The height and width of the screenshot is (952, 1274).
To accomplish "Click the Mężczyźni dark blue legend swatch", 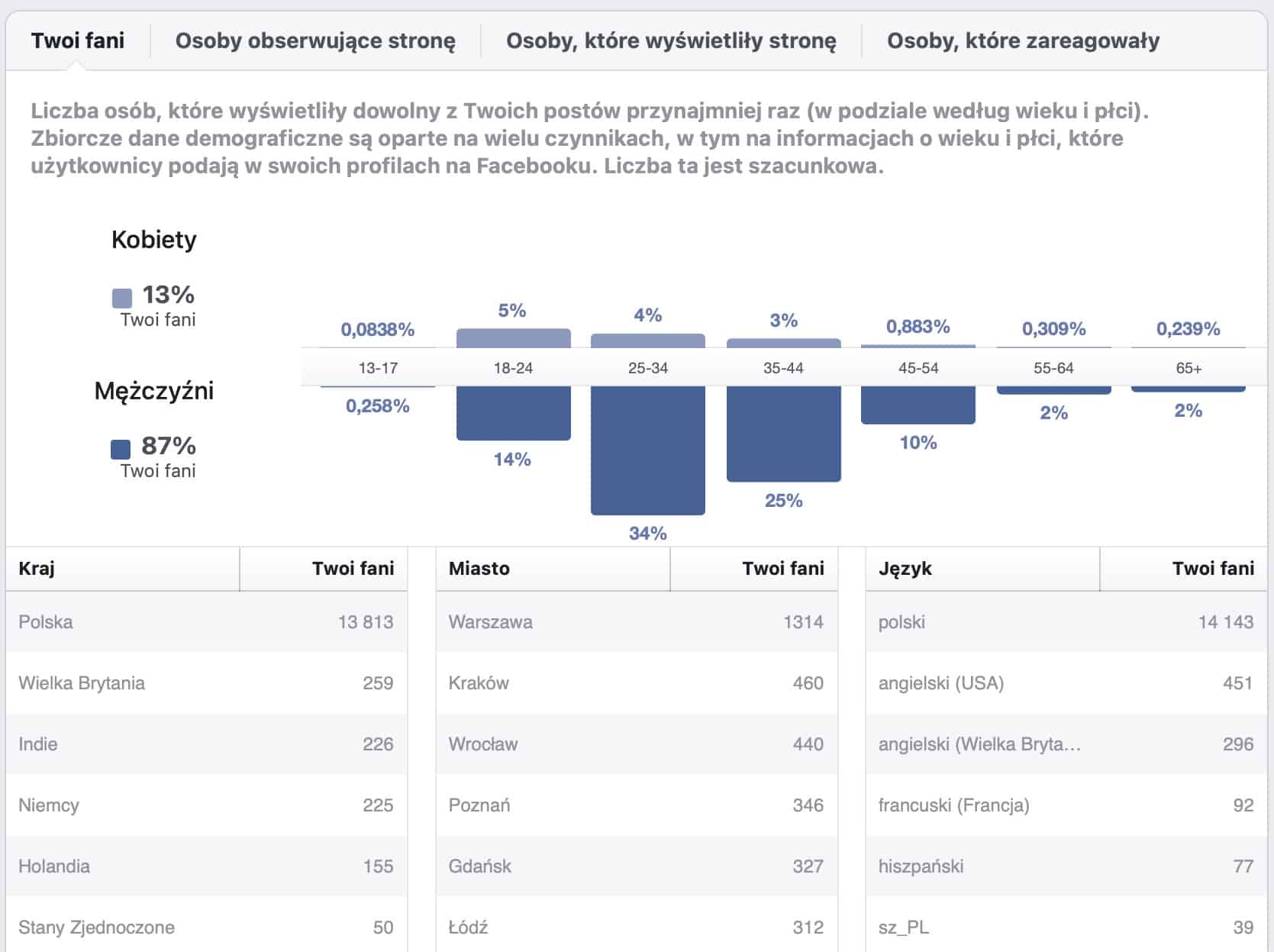I will (121, 449).
